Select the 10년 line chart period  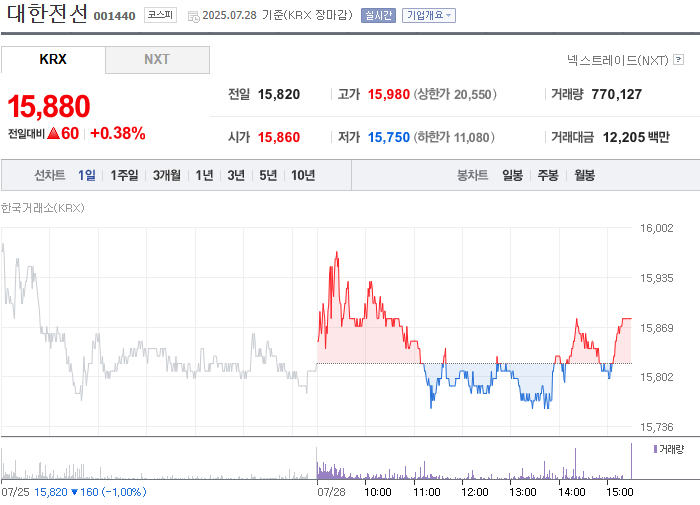point(303,175)
